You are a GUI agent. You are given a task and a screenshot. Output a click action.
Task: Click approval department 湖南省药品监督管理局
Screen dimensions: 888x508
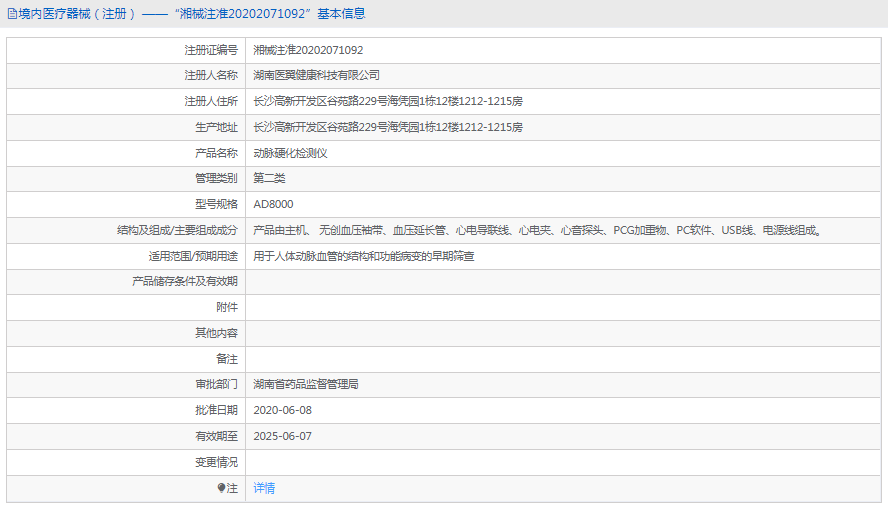[306, 385]
